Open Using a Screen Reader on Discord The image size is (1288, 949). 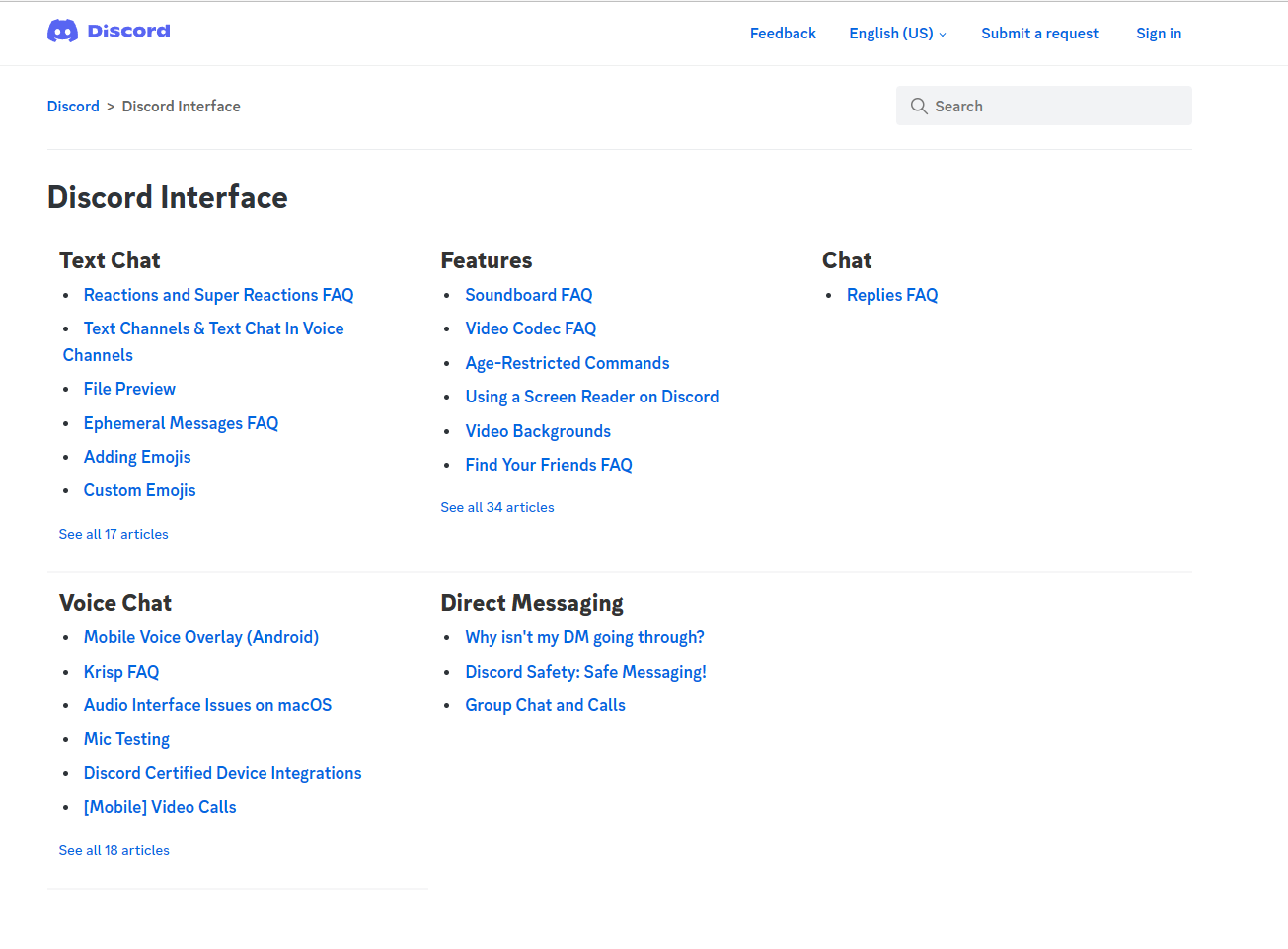pyautogui.click(x=592, y=397)
